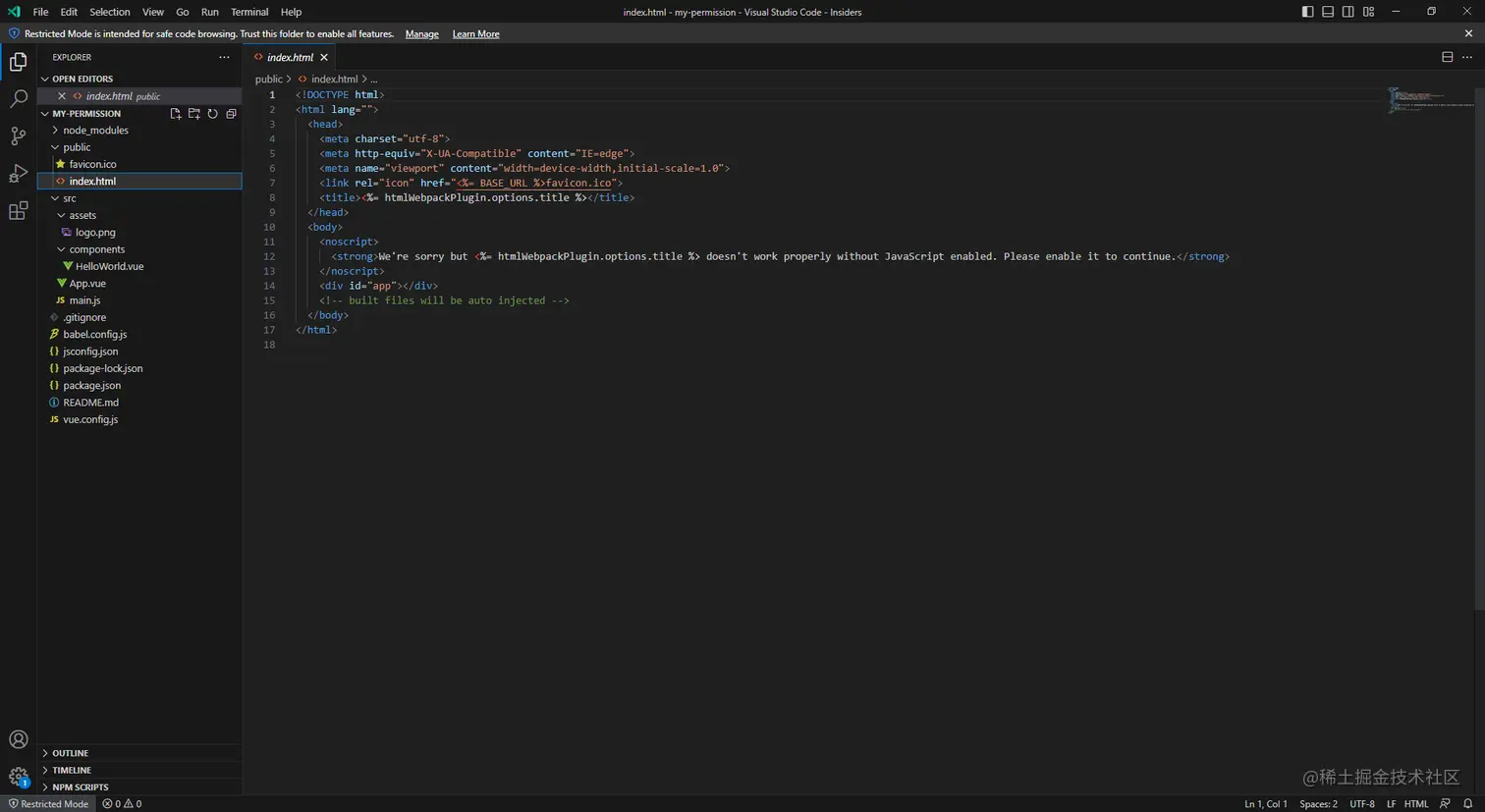Click Learn More link in banner
The height and width of the screenshot is (812, 1485).
pos(475,33)
